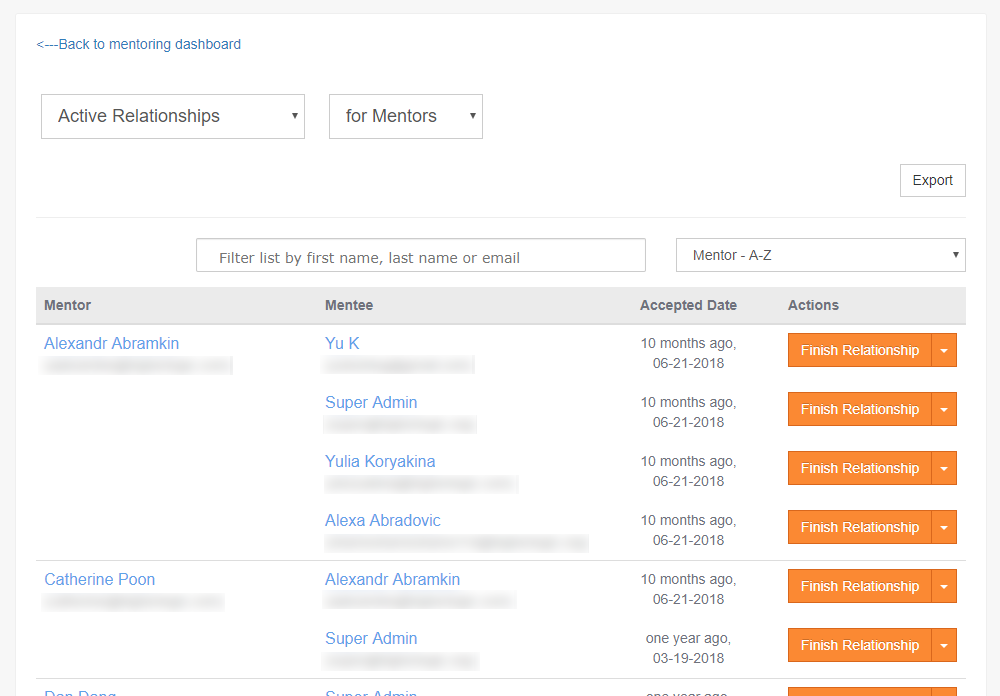The height and width of the screenshot is (696, 1000).
Task: Select the 03-19-2018 accepted date text
Action: click(x=688, y=658)
